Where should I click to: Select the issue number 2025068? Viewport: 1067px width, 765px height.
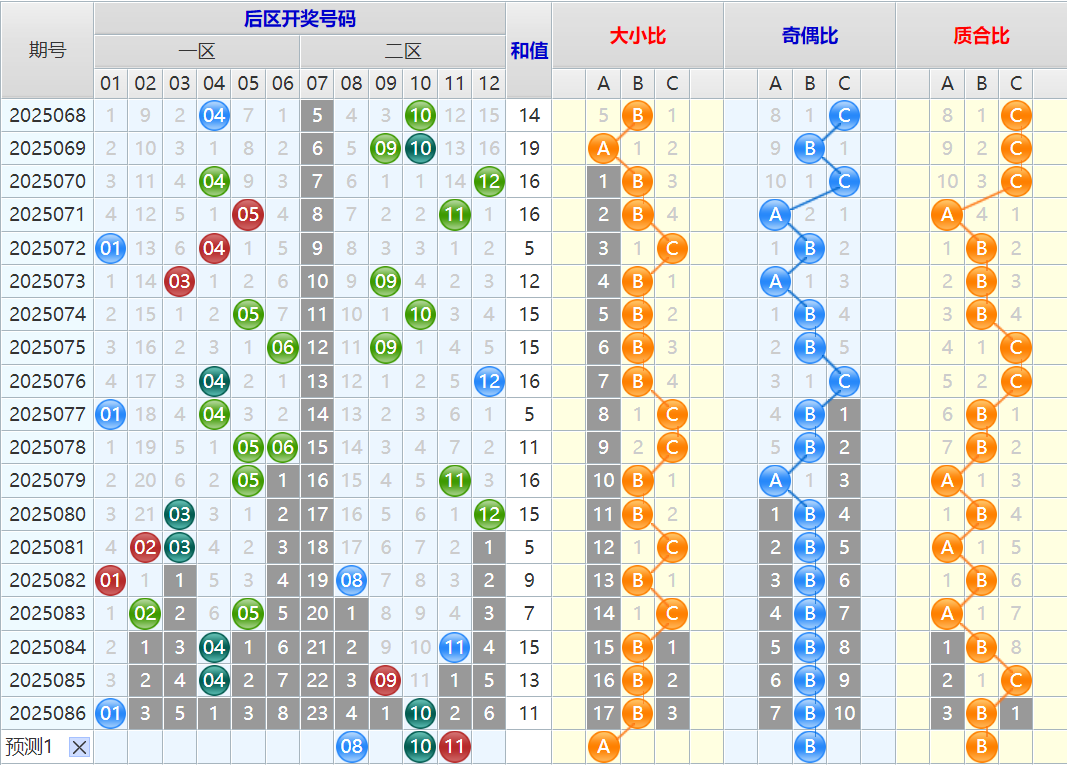point(48,115)
